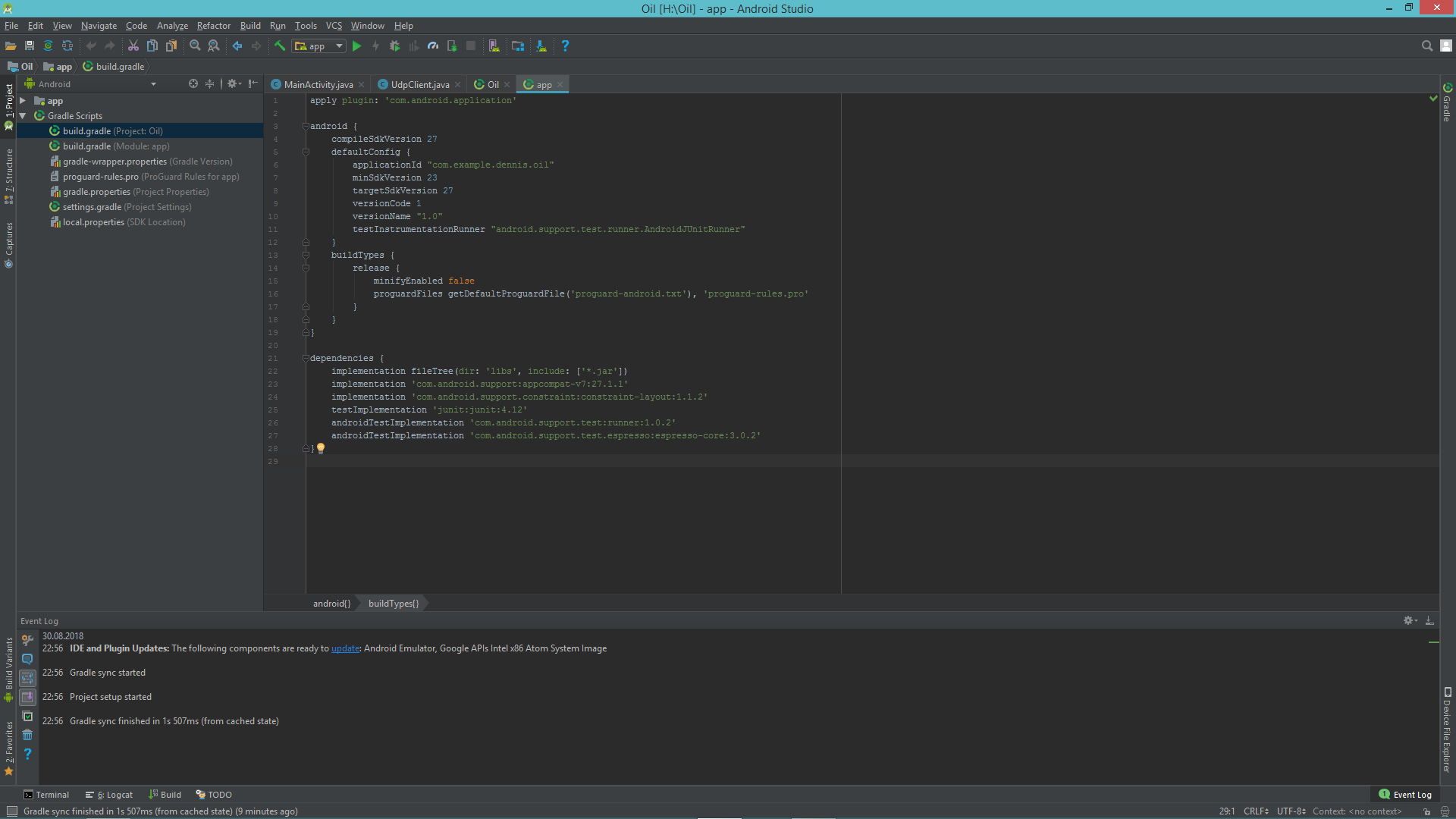The width and height of the screenshot is (1456, 819).
Task: Open the Android project view dropdown
Action: pyautogui.click(x=97, y=84)
